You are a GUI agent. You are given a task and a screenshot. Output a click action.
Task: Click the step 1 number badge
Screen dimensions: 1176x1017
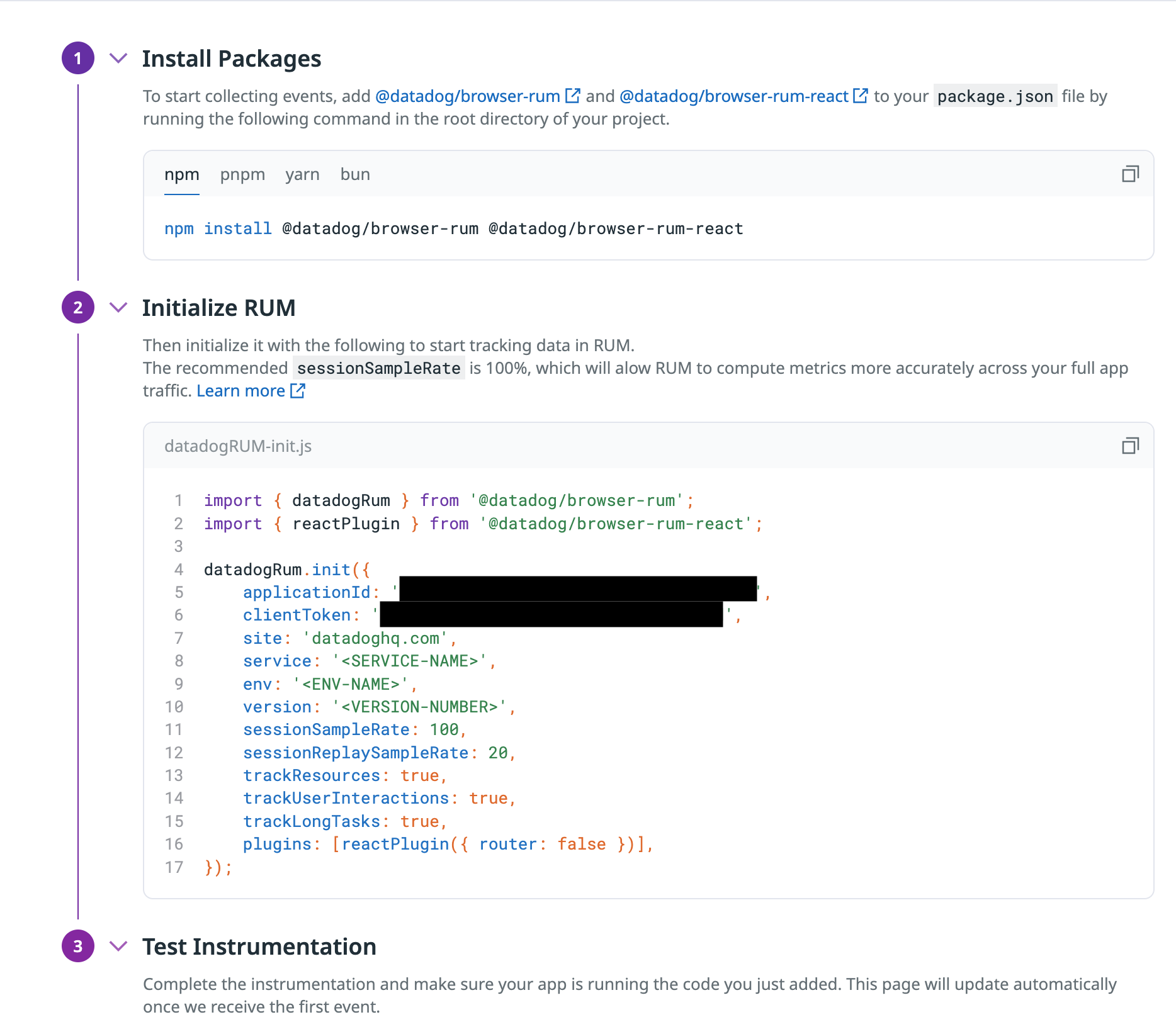78,59
